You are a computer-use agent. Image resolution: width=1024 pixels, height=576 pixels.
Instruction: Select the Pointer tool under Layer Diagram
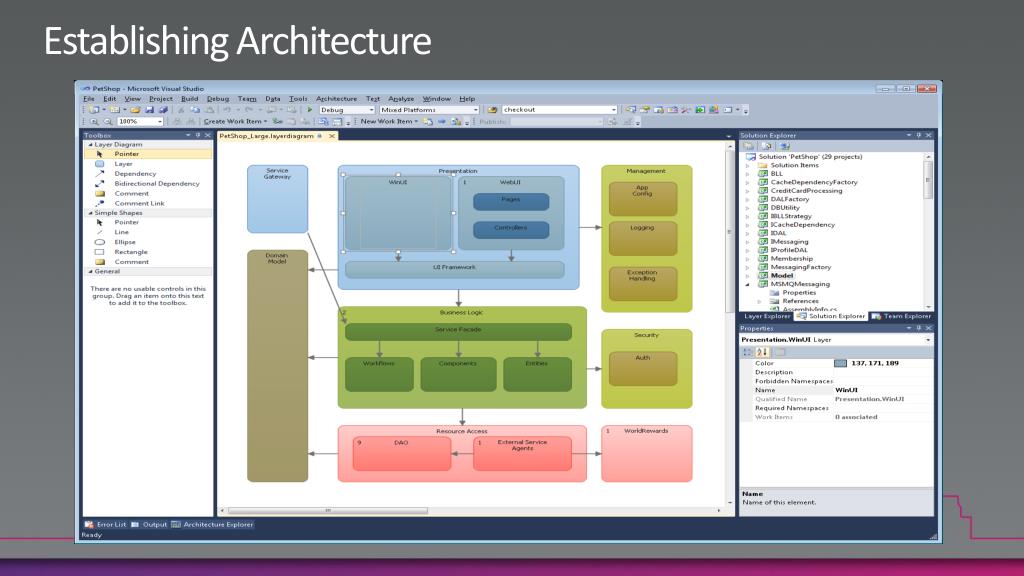[148, 154]
